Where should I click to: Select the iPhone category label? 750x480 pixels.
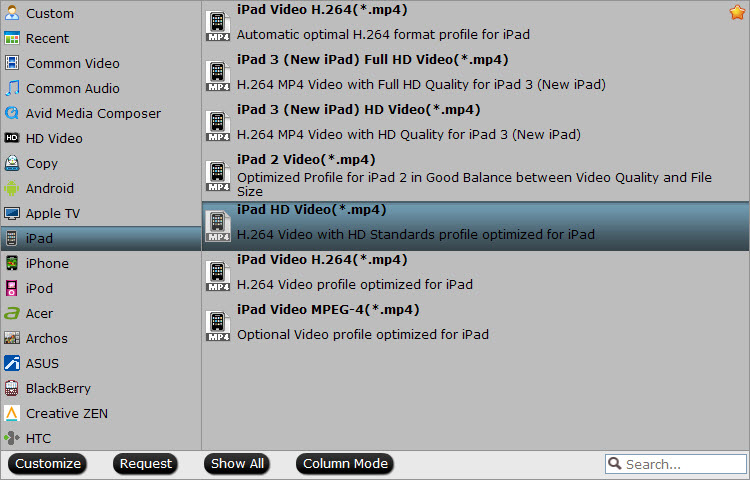click(x=47, y=263)
